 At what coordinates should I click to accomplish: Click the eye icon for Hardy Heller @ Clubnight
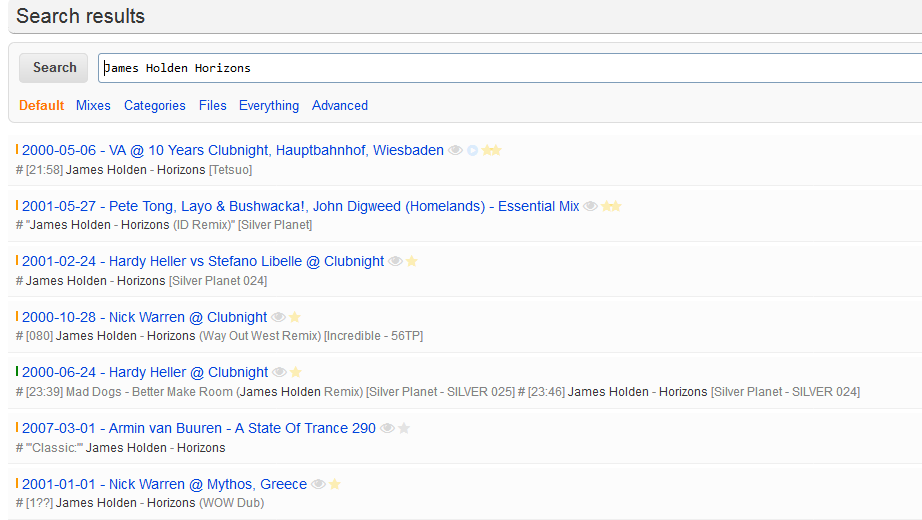(280, 372)
